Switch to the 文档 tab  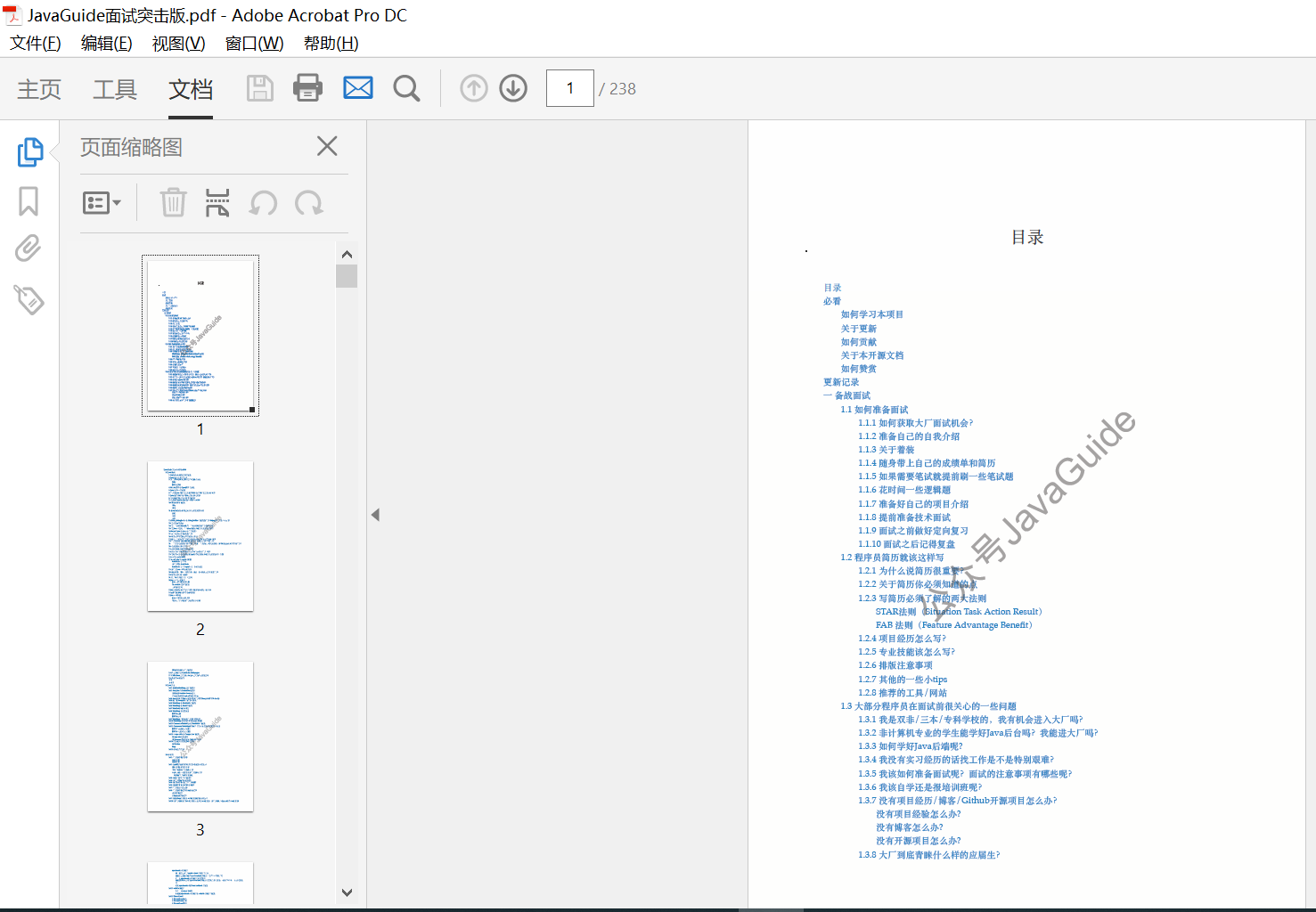(x=191, y=89)
